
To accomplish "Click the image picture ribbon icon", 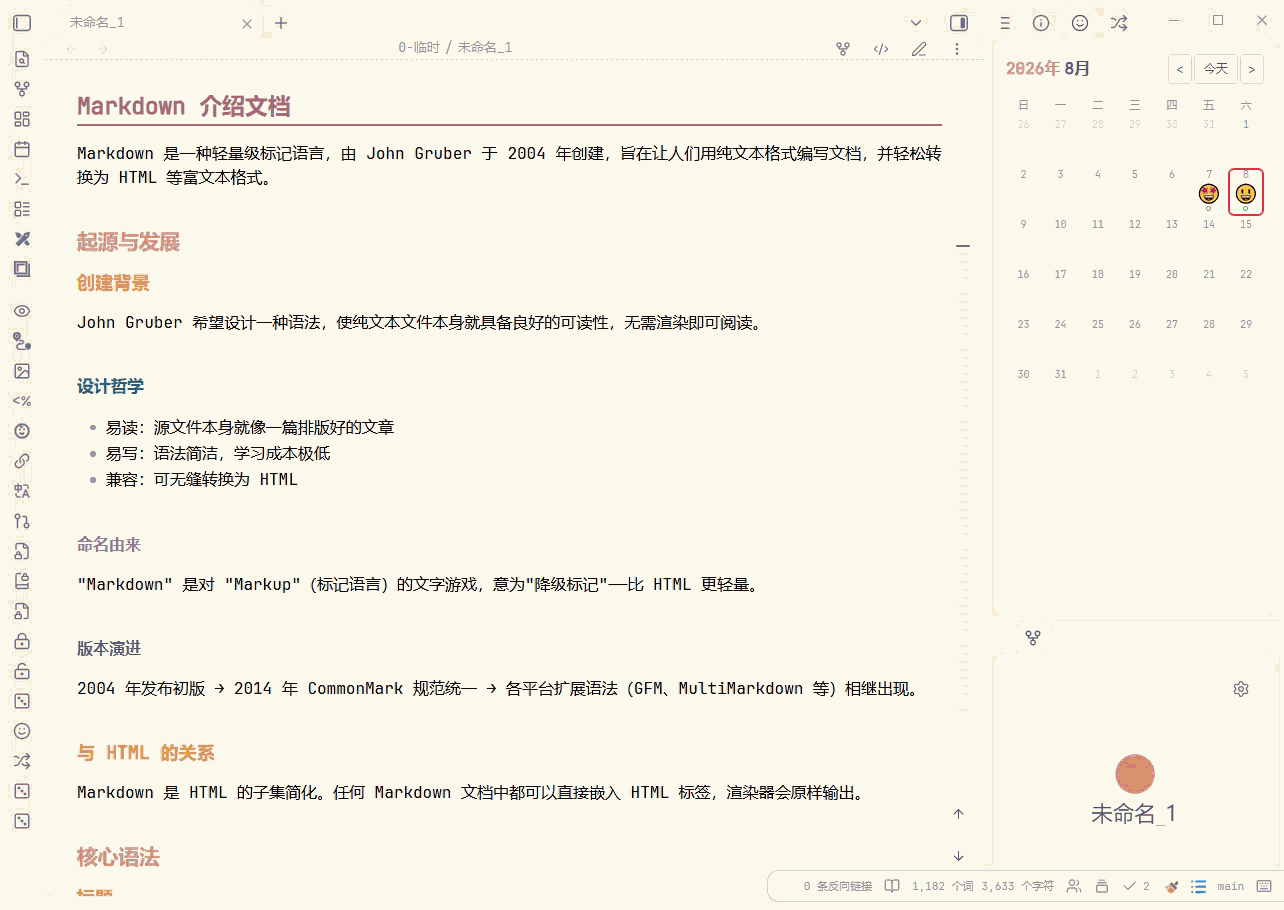I will pyautogui.click(x=22, y=371).
